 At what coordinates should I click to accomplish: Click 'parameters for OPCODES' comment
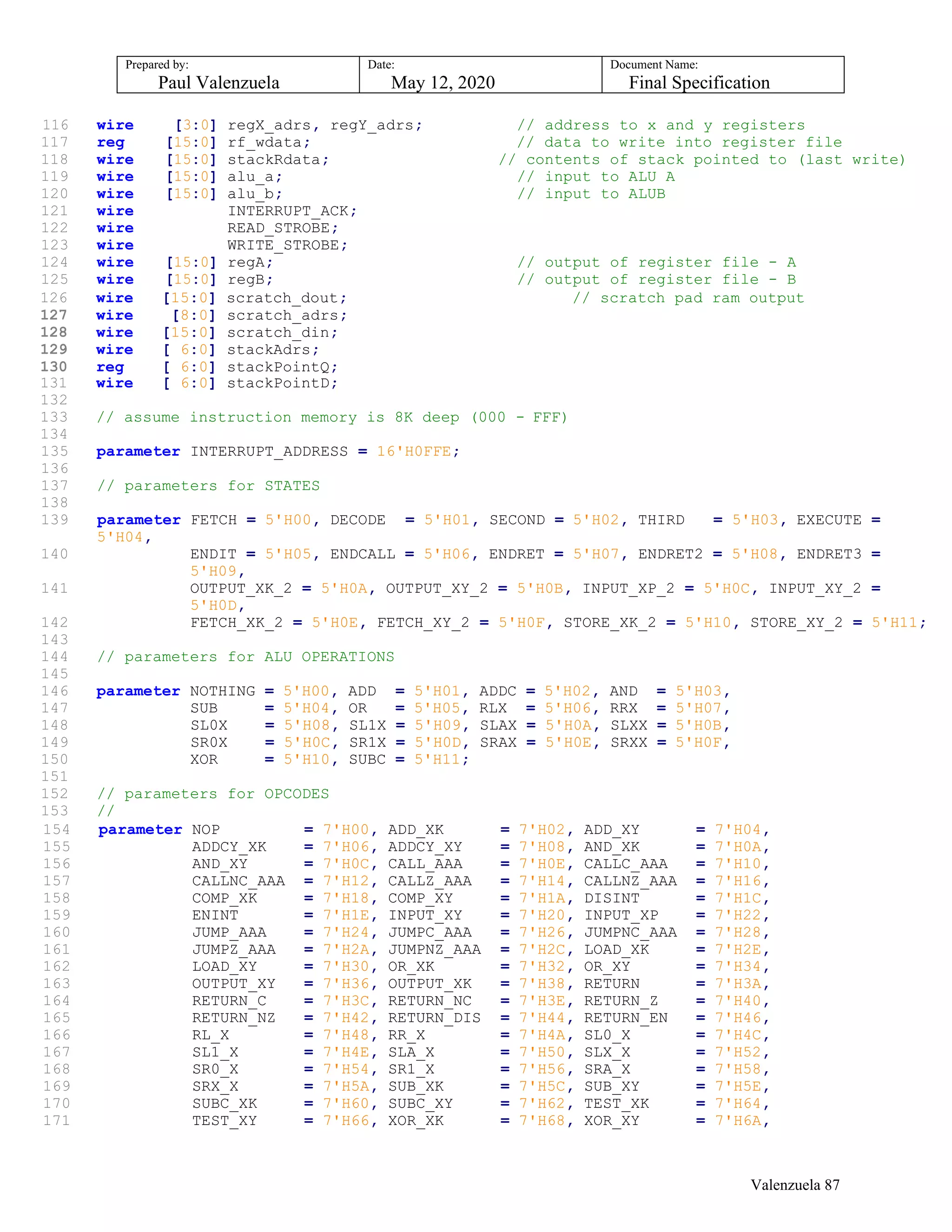[x=212, y=794]
